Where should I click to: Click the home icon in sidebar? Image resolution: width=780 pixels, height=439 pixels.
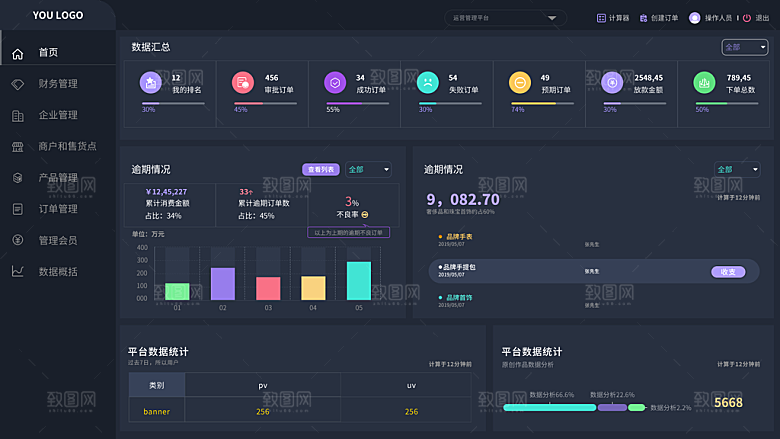tap(17, 53)
